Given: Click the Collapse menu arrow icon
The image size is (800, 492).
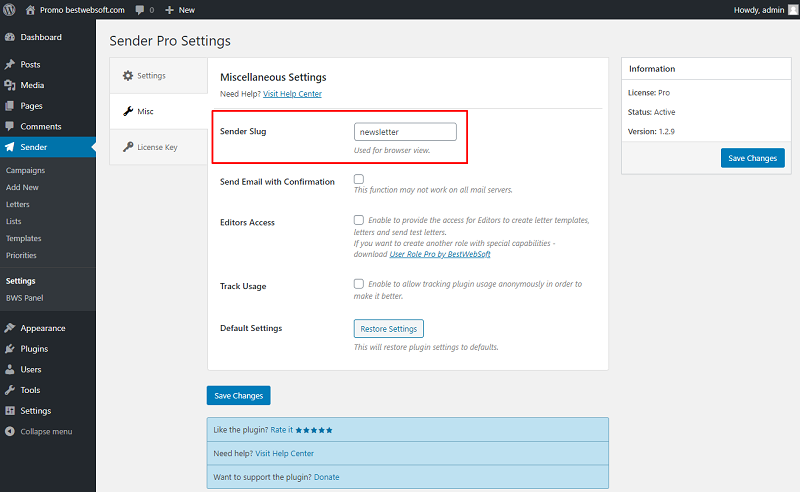Looking at the screenshot, I should point(10,431).
